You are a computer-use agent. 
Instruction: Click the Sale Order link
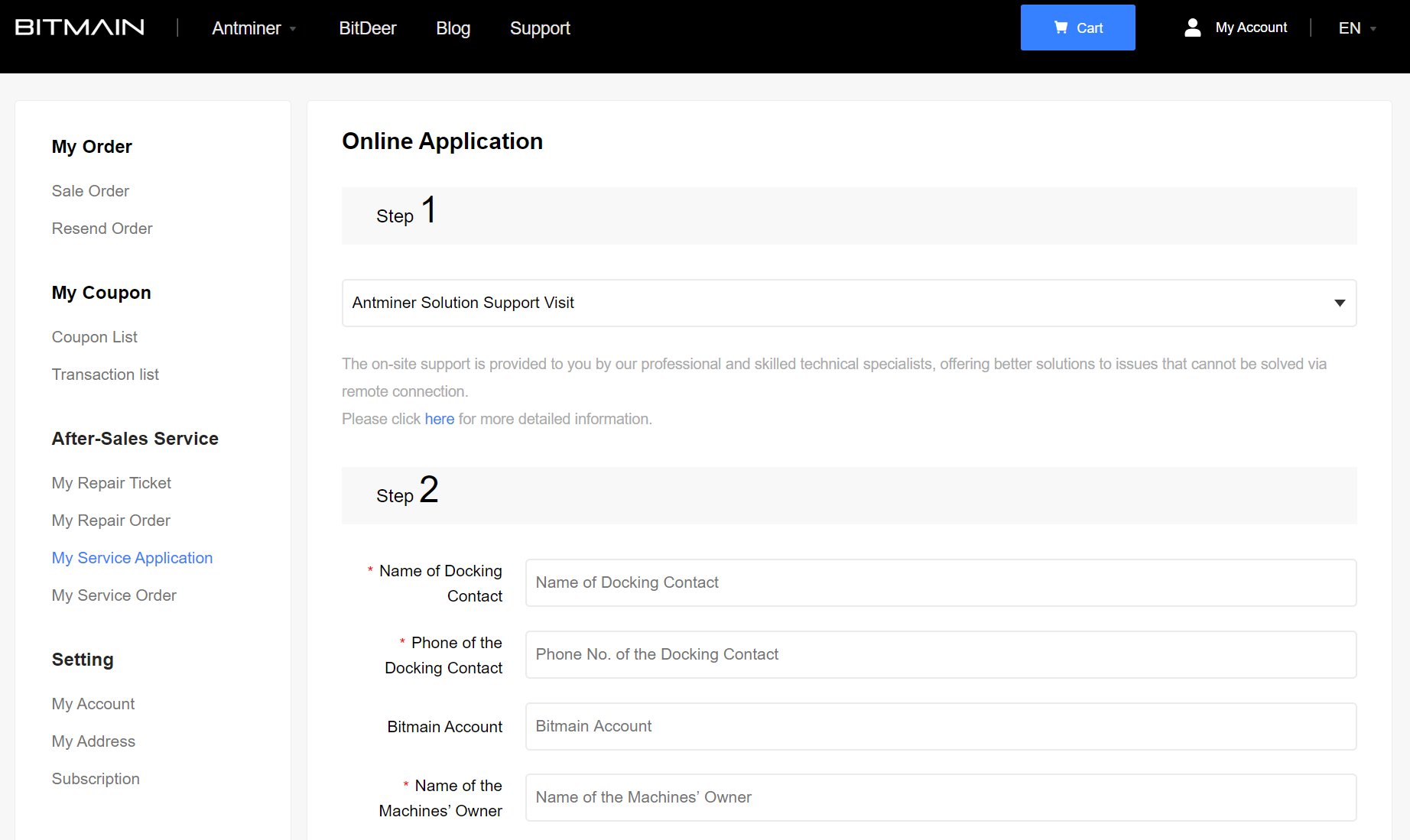pos(90,191)
